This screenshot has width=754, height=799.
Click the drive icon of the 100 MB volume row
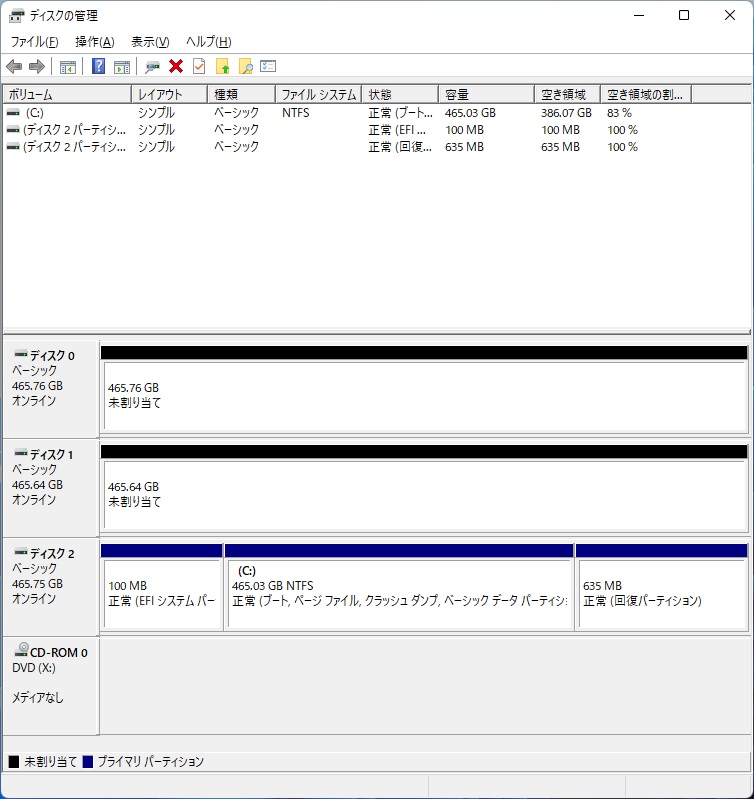tap(13, 130)
